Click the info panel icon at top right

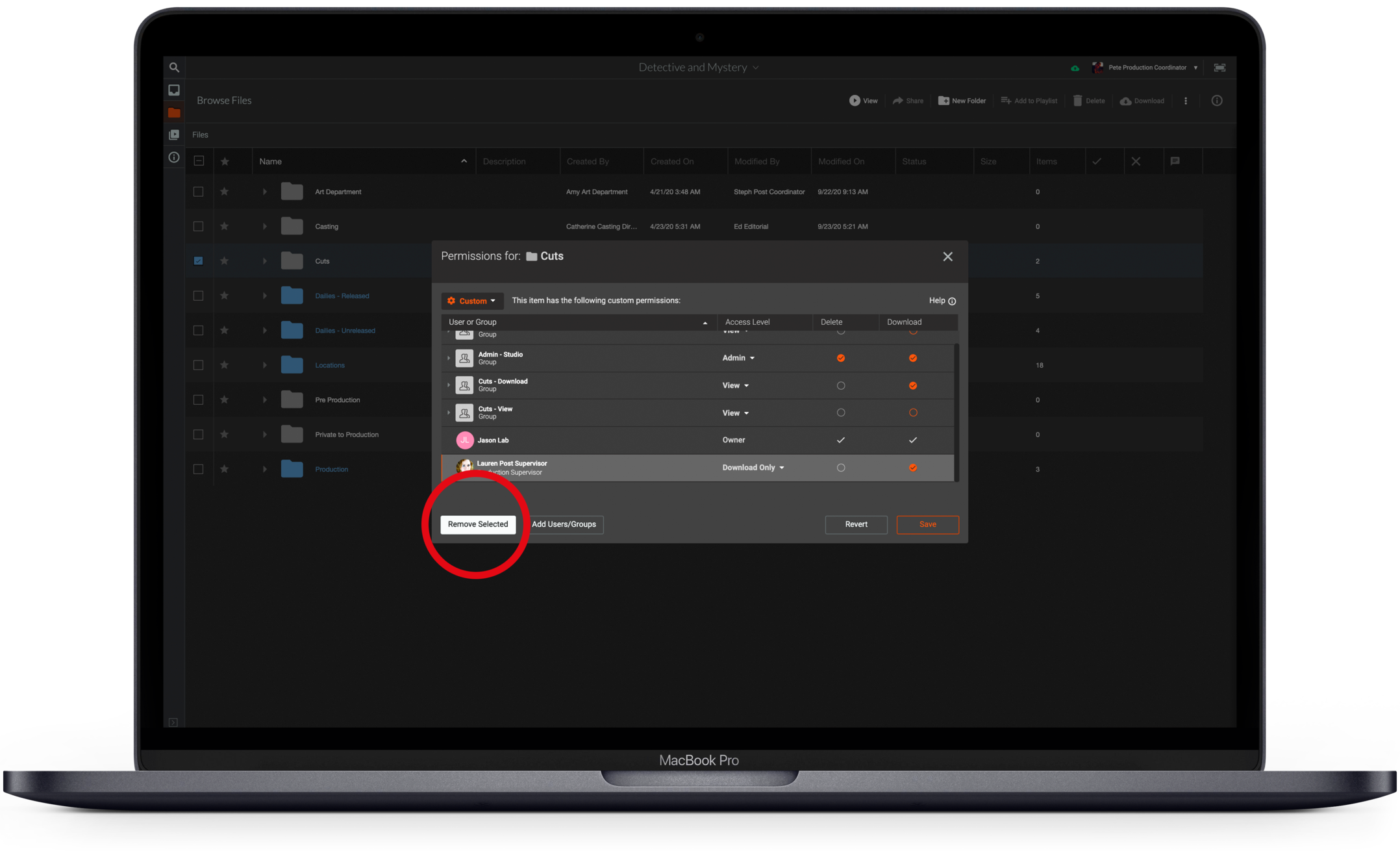click(1217, 101)
